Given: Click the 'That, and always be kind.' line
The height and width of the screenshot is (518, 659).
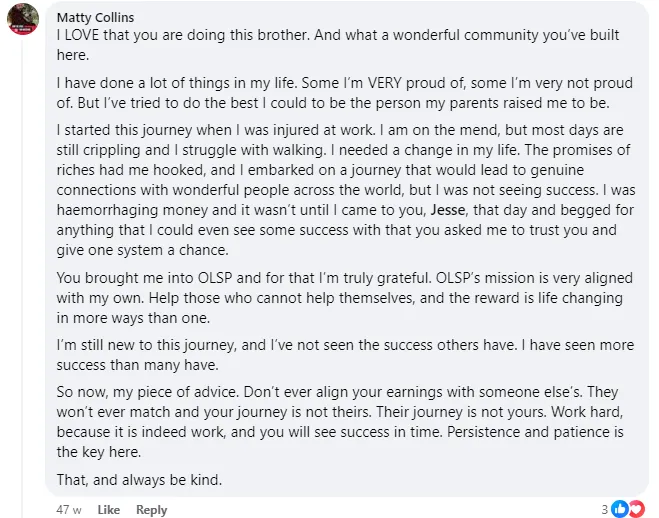Looking at the screenshot, I should point(139,480).
